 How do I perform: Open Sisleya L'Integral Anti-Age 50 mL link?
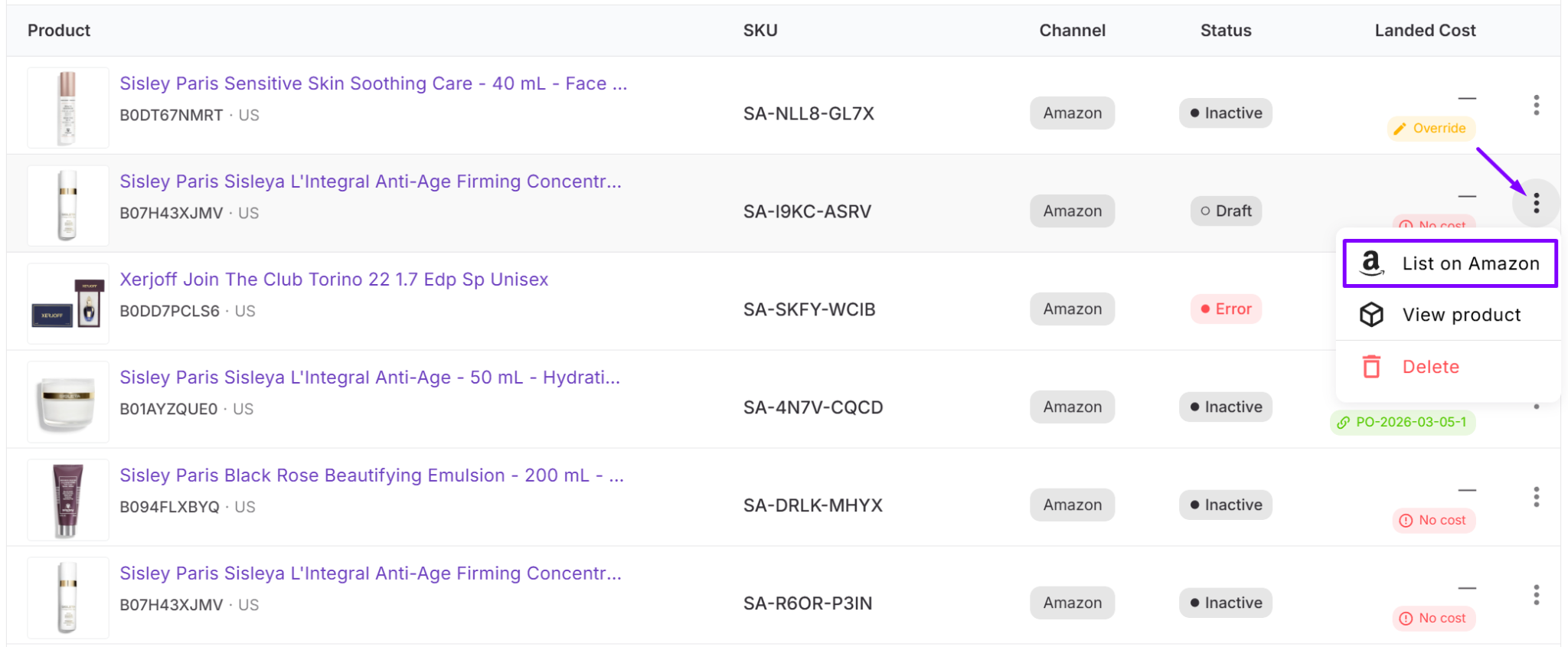(x=370, y=377)
